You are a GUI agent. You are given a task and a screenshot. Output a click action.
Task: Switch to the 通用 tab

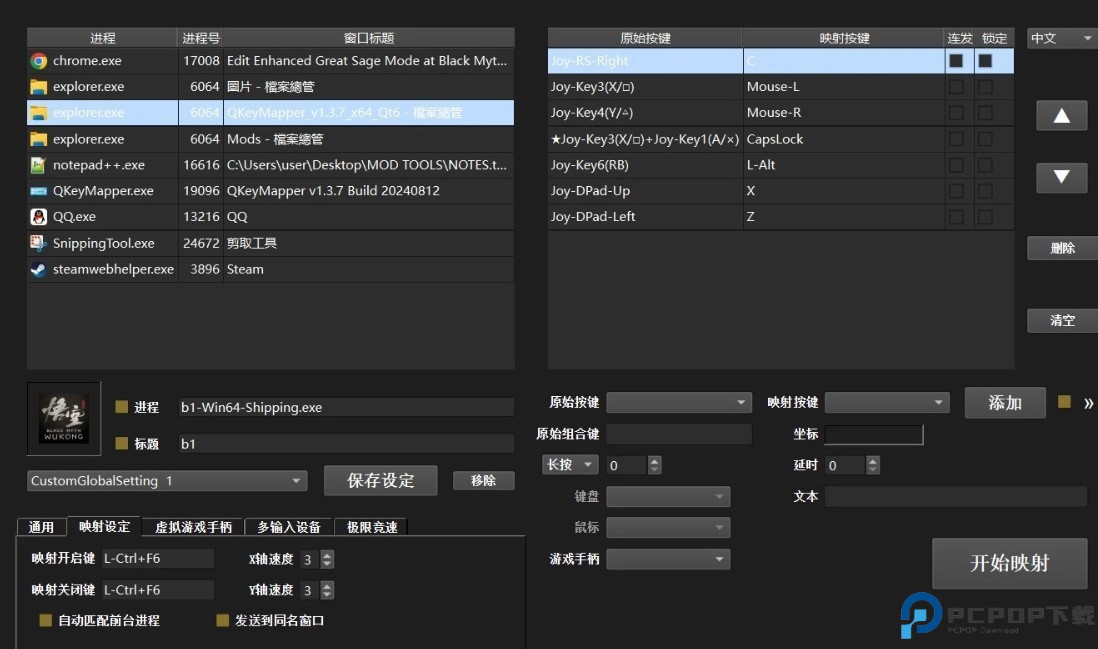point(41,527)
